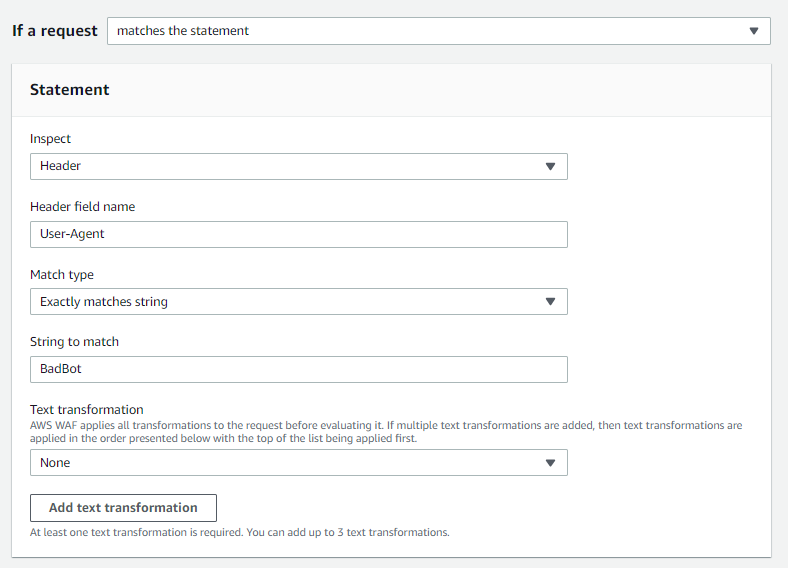Click the 'If a request' label

[55, 31]
